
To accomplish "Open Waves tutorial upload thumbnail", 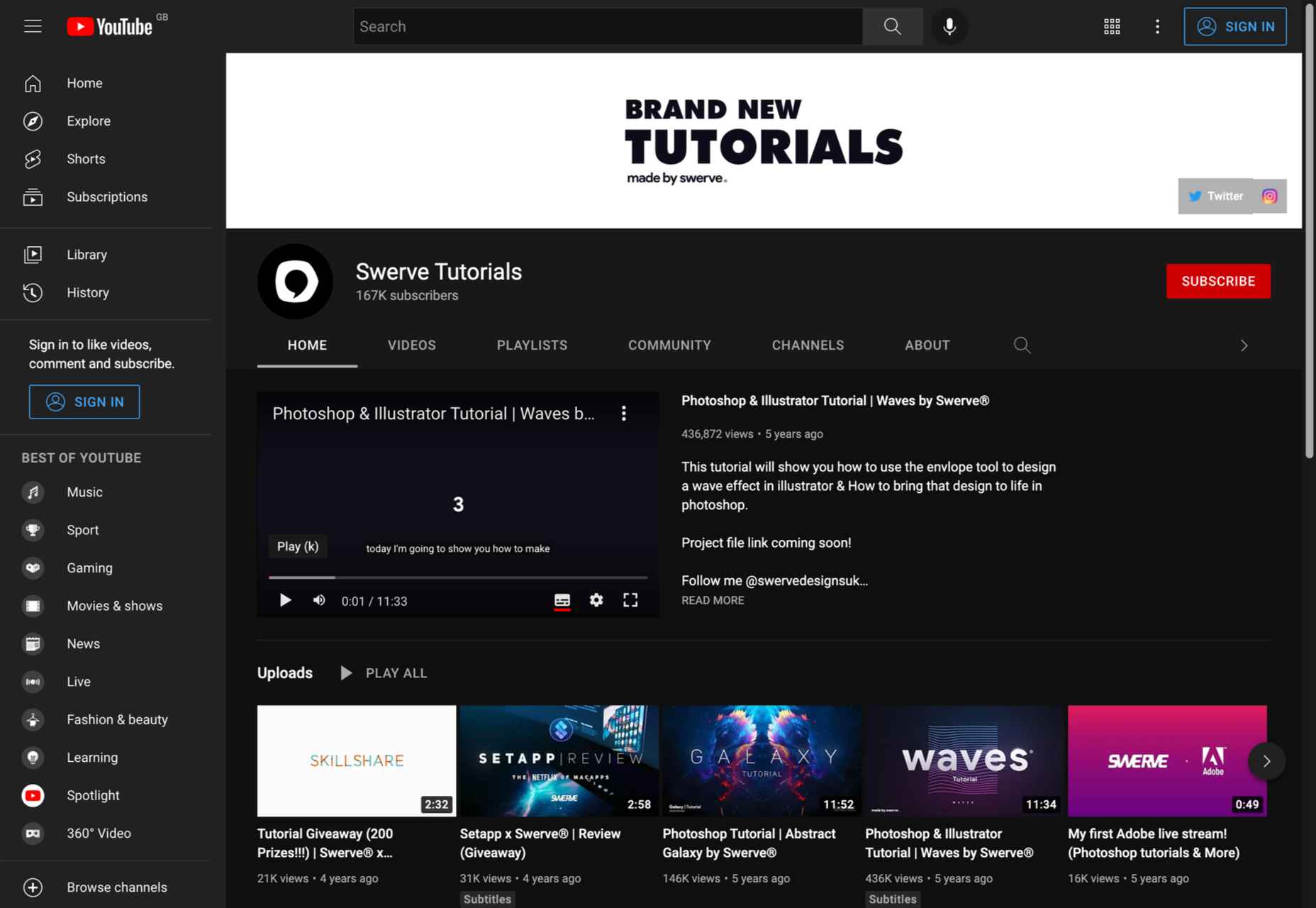I will (x=965, y=761).
